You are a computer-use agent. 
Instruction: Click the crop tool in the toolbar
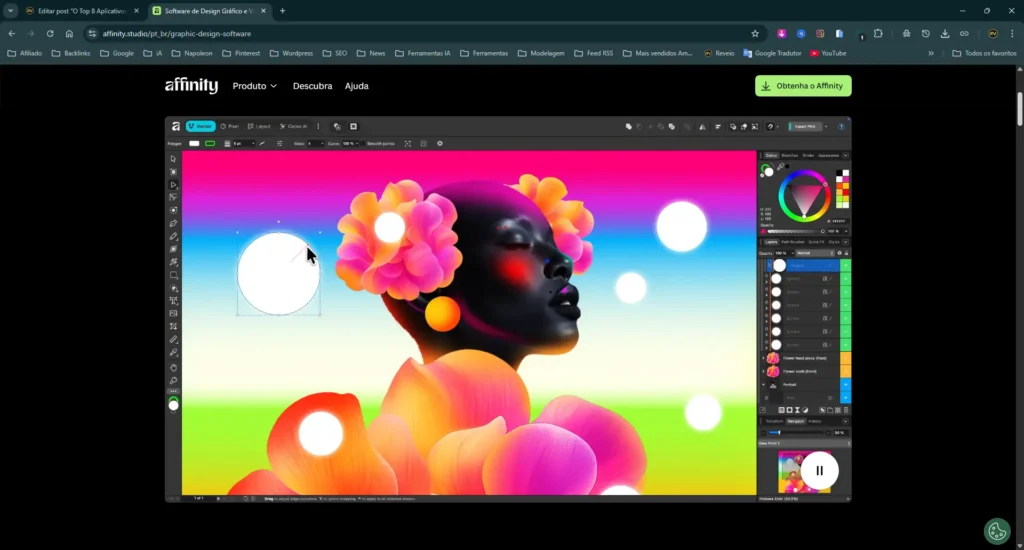173,326
